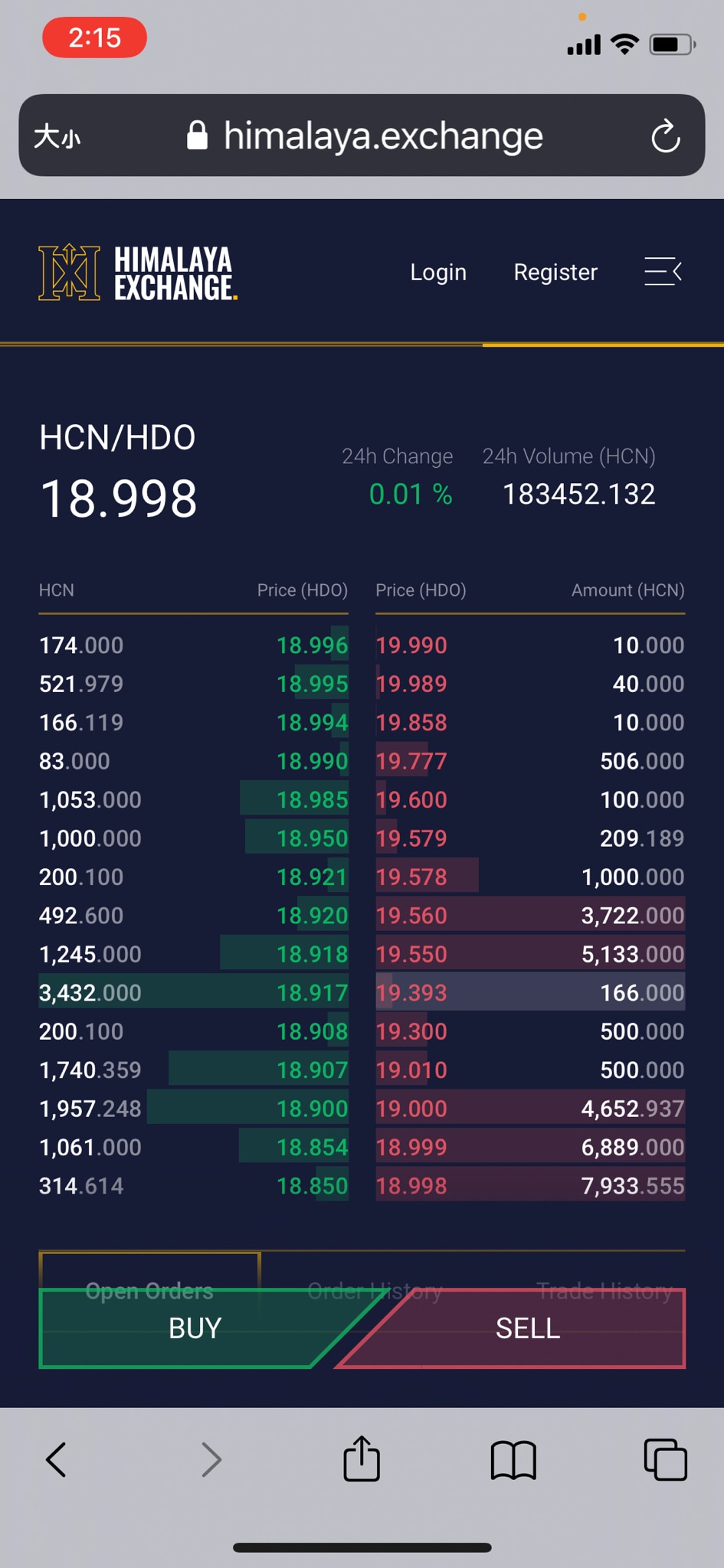Viewport: 724px width, 1568px height.
Task: Open the Register page
Action: [555, 272]
